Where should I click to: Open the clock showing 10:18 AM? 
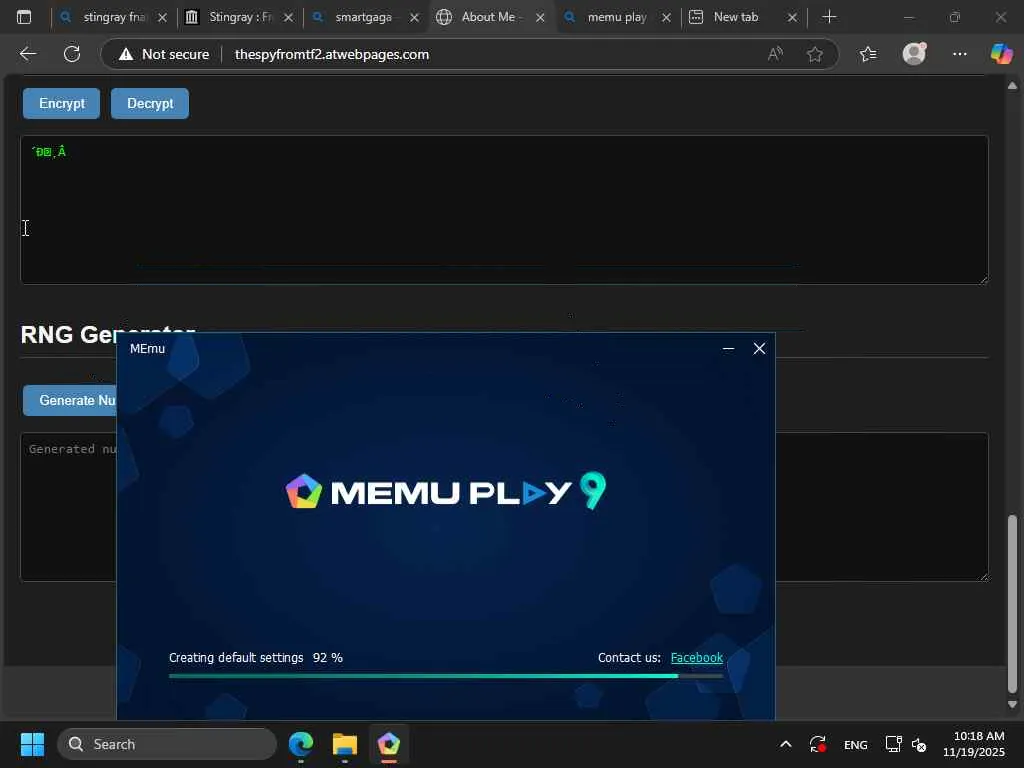(x=973, y=744)
